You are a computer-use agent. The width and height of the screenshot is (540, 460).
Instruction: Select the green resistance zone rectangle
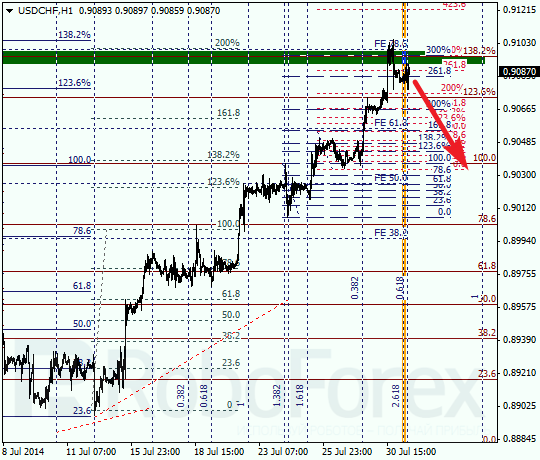(243, 58)
